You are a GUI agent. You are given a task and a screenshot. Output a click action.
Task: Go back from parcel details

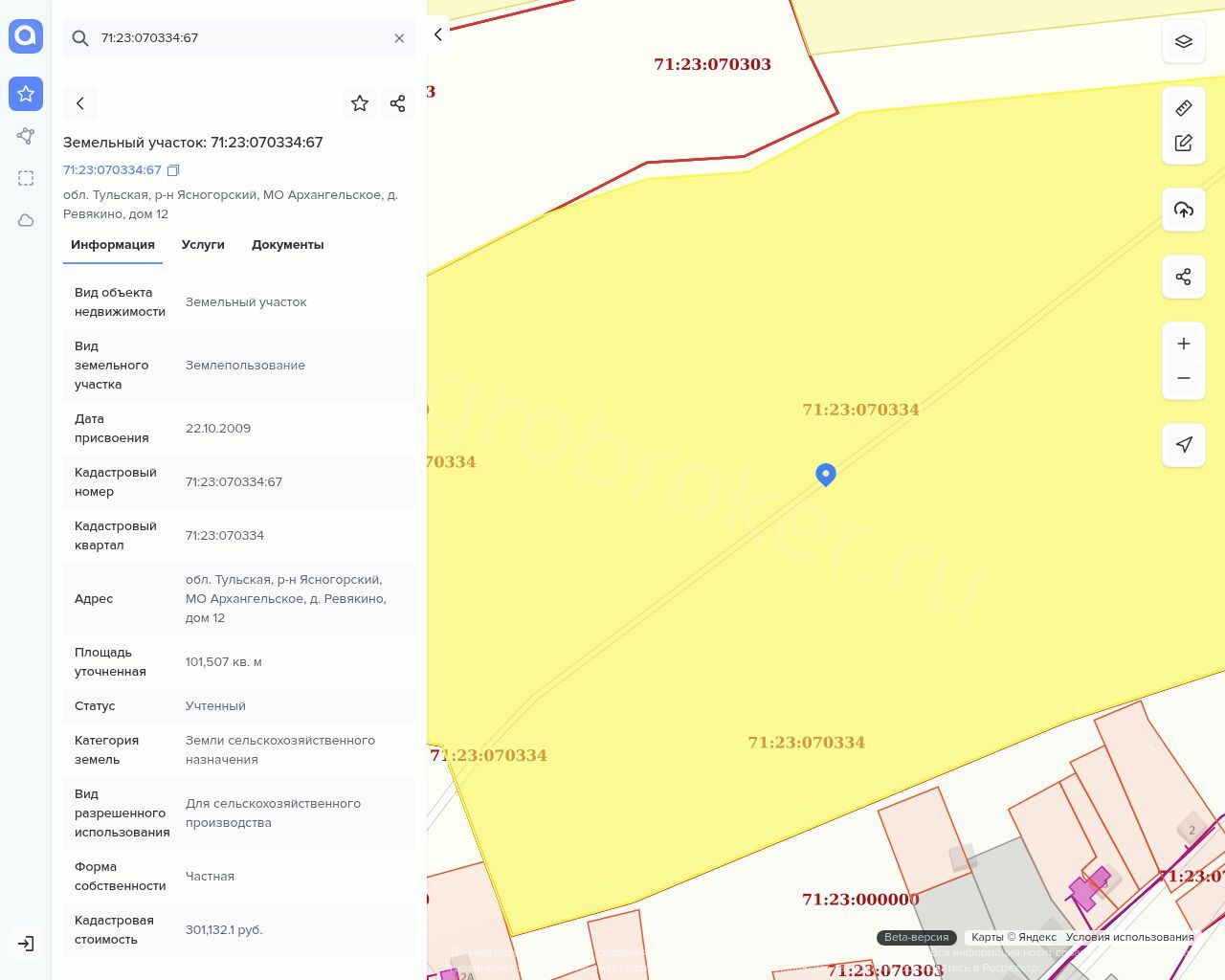80,103
